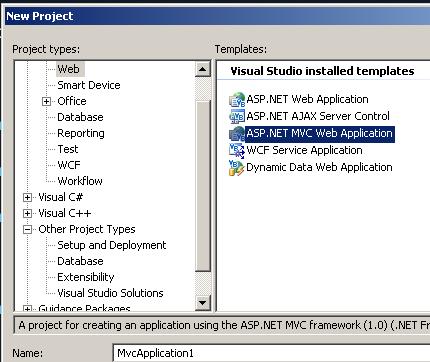Select ASP.NET MVC Web Application template

[319, 134]
